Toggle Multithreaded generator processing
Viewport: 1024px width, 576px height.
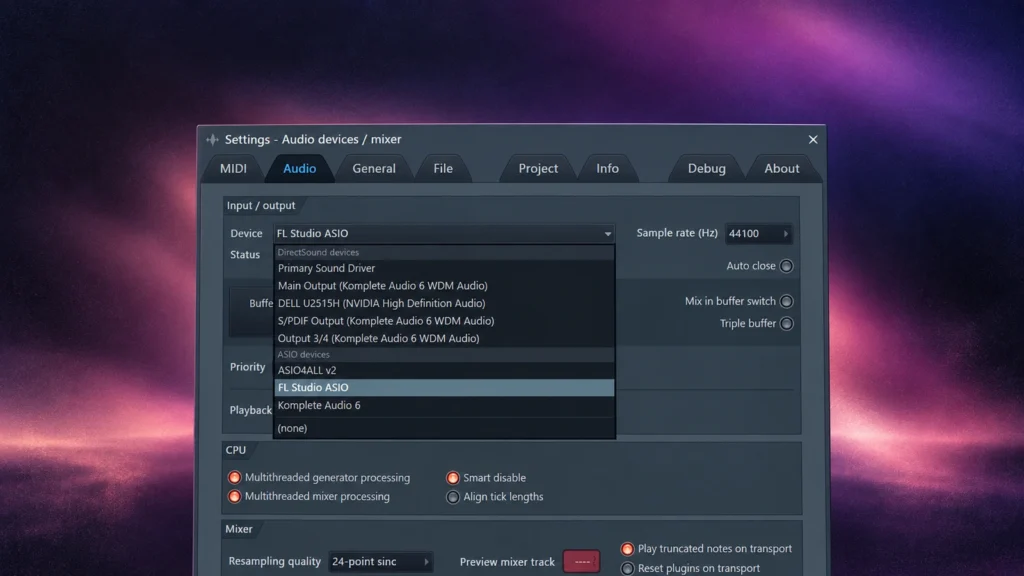234,478
